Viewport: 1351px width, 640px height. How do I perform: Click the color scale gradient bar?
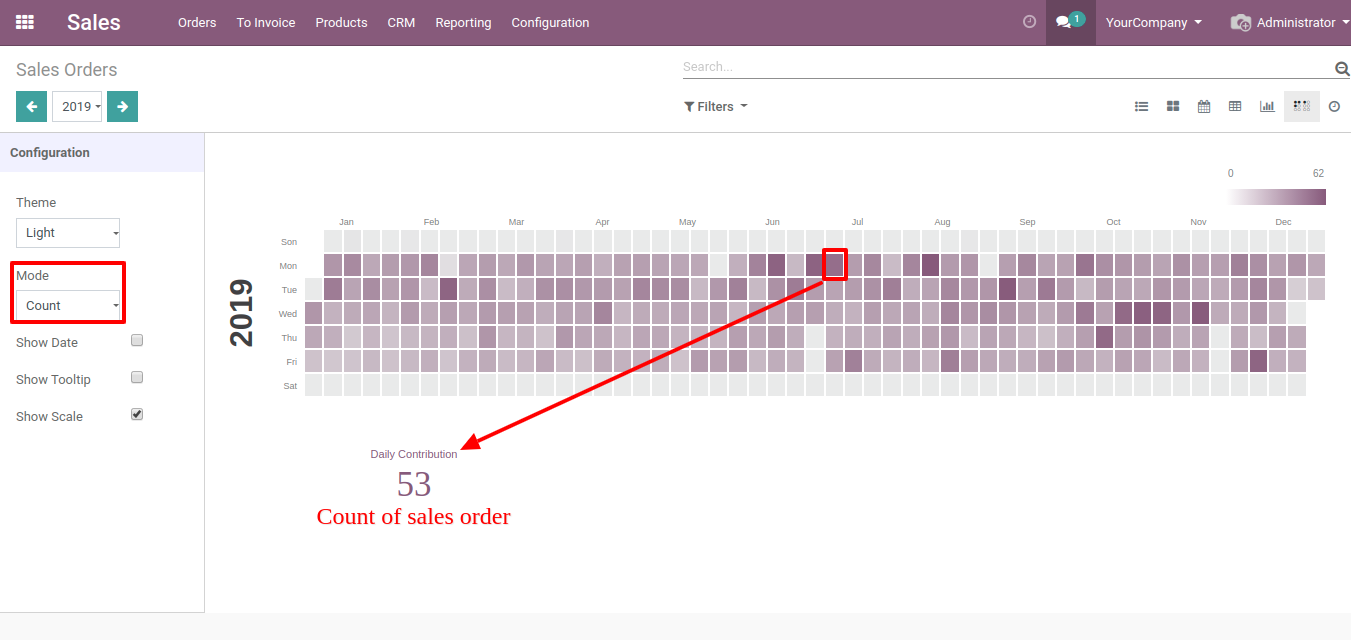click(1277, 197)
